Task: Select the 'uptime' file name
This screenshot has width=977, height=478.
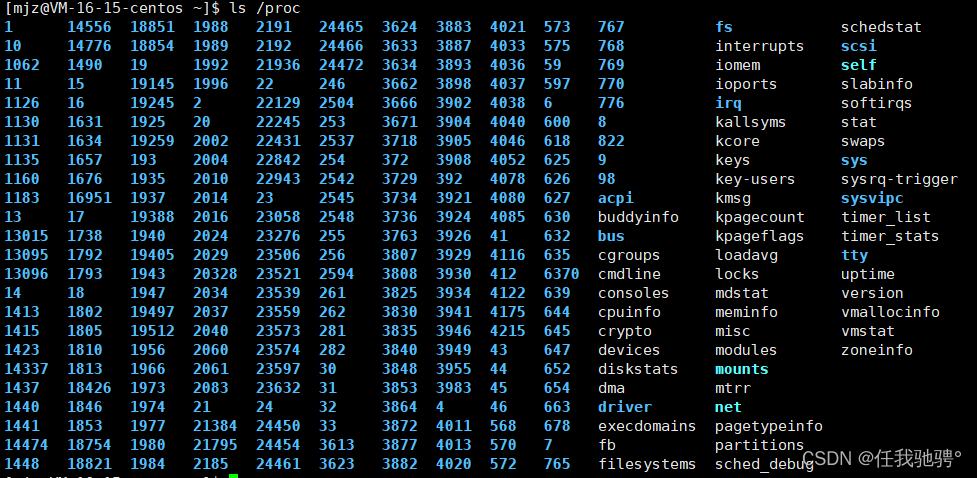Action: pyautogui.click(x=868, y=274)
